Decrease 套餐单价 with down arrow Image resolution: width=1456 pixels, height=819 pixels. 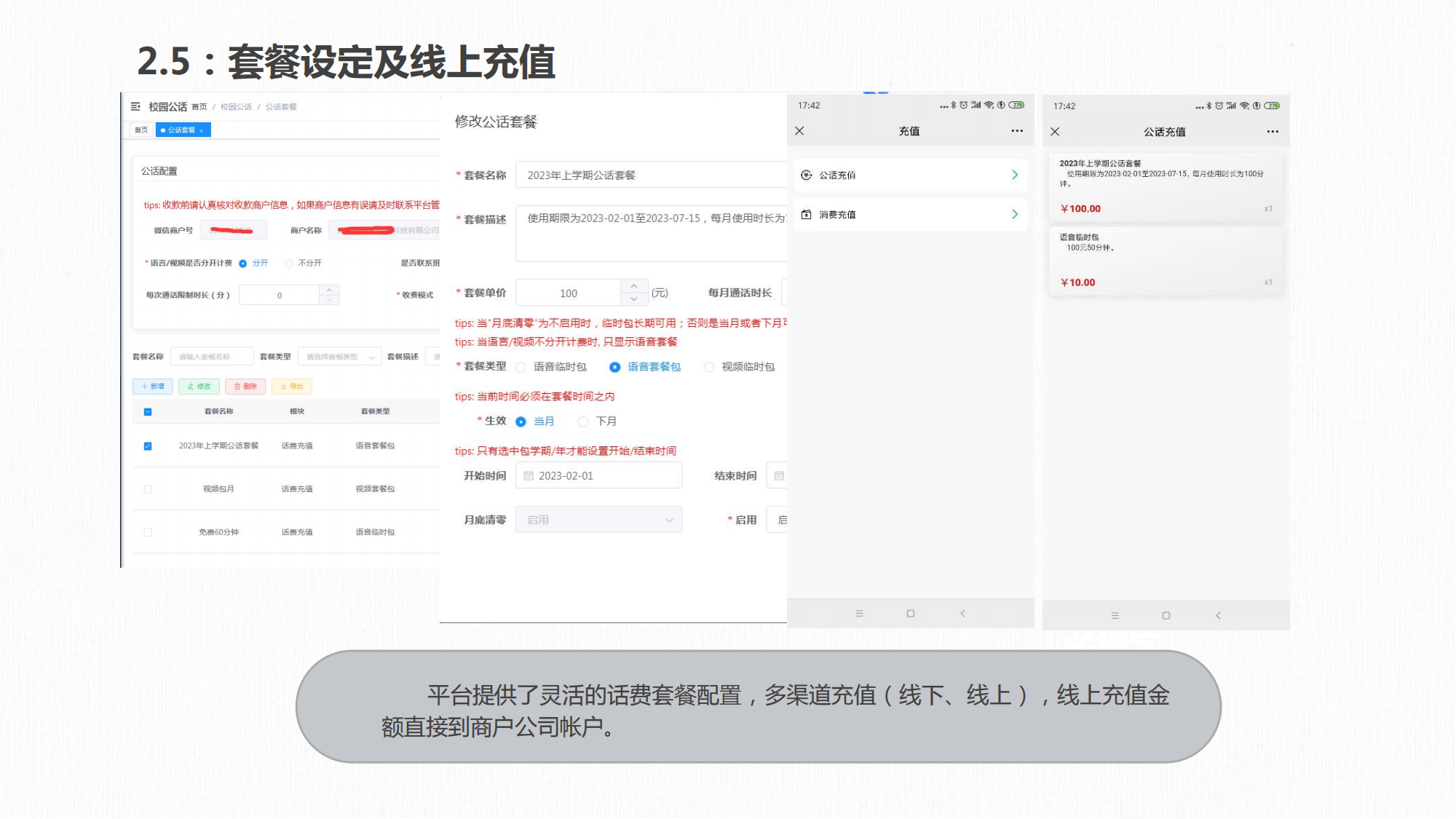pos(634,299)
